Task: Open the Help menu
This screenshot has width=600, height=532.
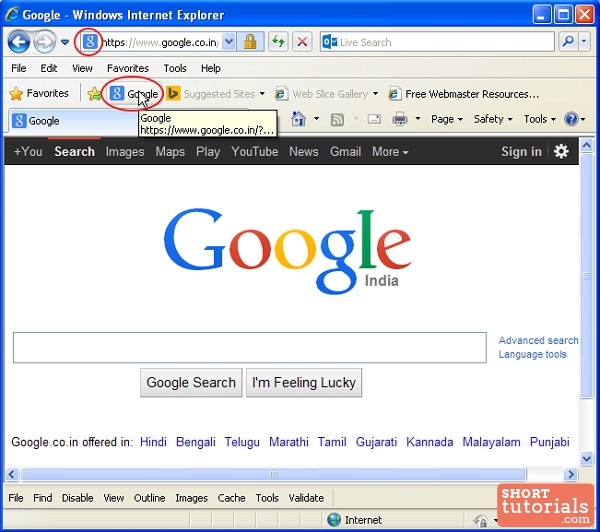Action: [x=210, y=68]
